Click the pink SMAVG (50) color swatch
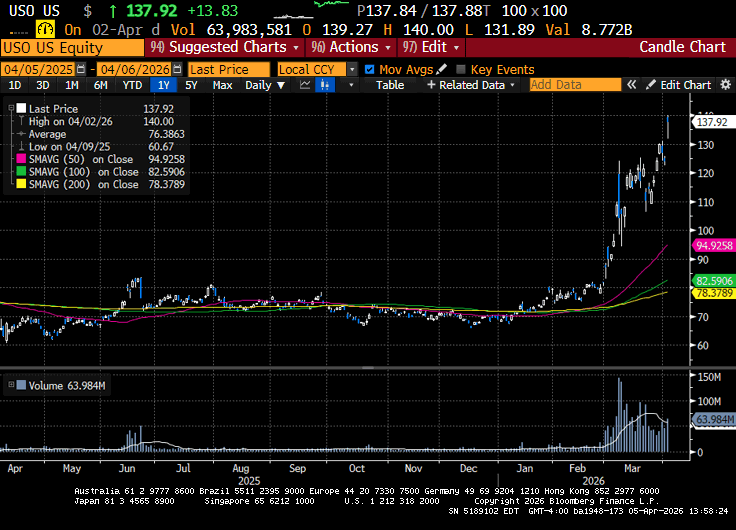 point(20,159)
